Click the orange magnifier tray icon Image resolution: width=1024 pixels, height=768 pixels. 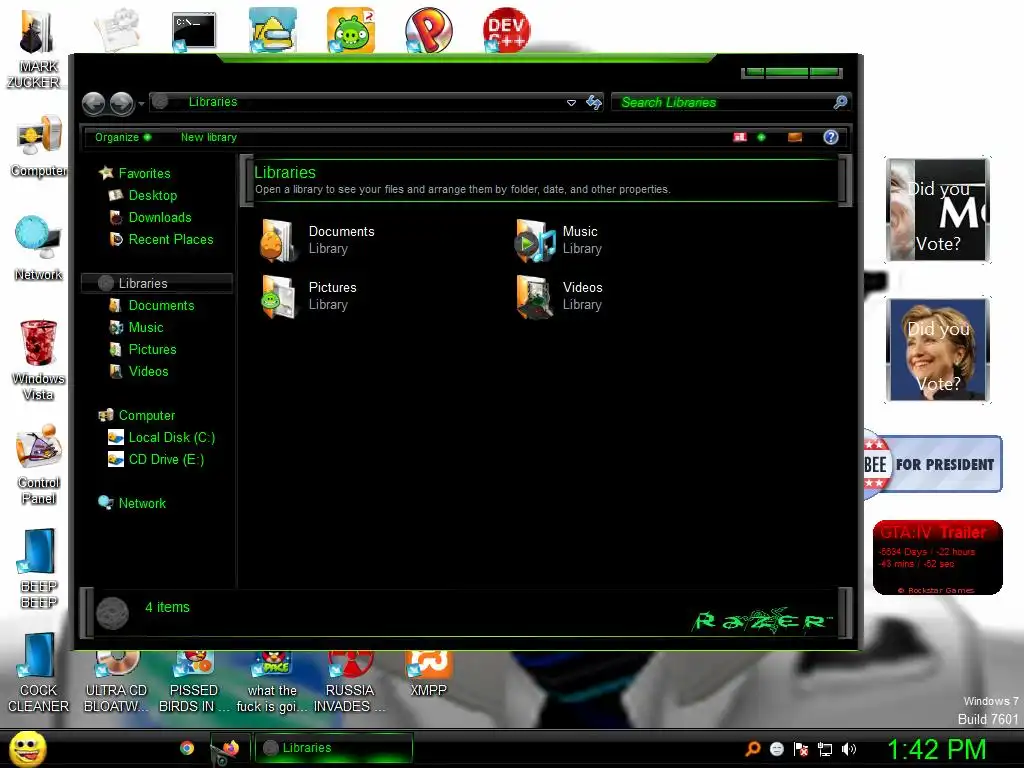point(752,748)
